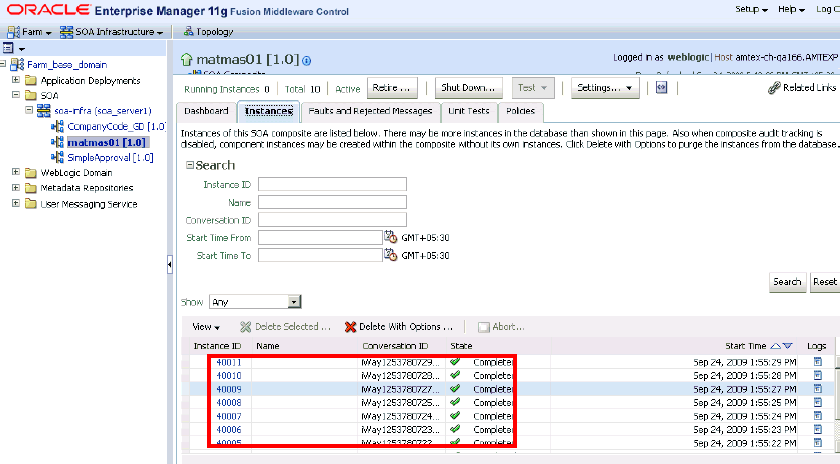This screenshot has width=840, height=464.
Task: Open the Topology view
Action: (x=208, y=32)
